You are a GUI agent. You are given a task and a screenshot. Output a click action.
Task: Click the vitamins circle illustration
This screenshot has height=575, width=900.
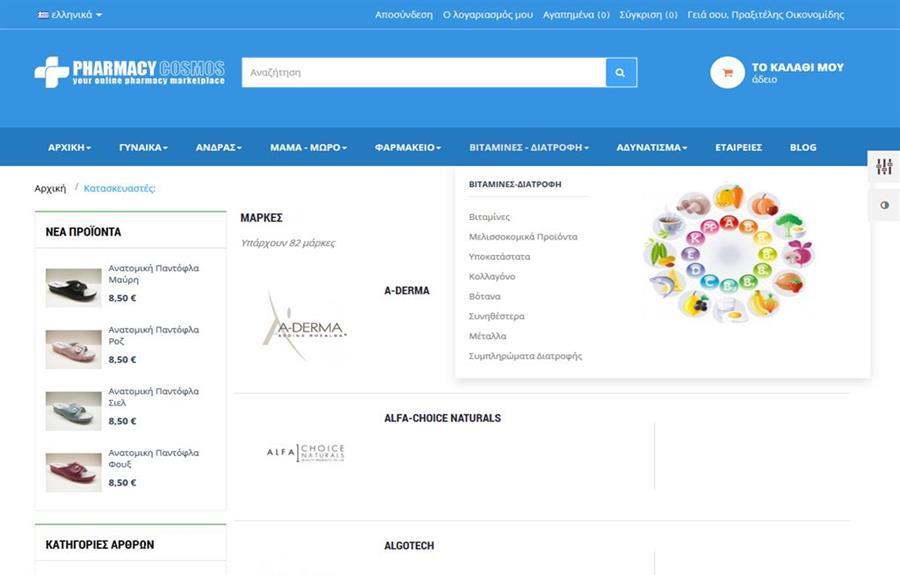tap(727, 253)
